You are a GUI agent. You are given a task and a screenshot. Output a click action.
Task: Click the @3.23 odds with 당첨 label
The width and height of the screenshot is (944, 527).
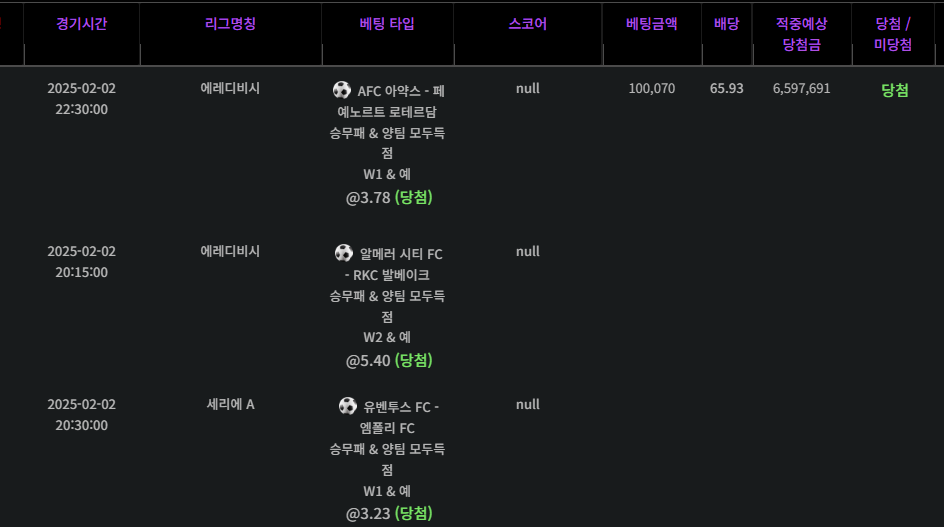click(389, 513)
